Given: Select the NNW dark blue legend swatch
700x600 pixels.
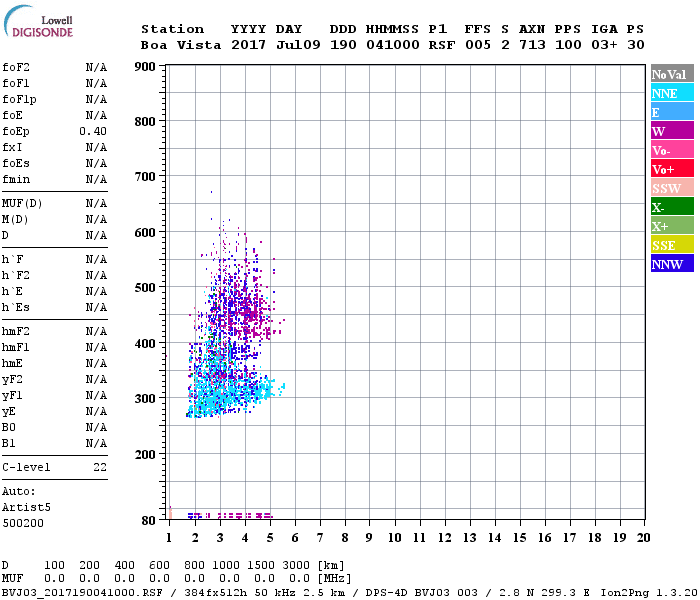Looking at the screenshot, I should coord(672,264).
